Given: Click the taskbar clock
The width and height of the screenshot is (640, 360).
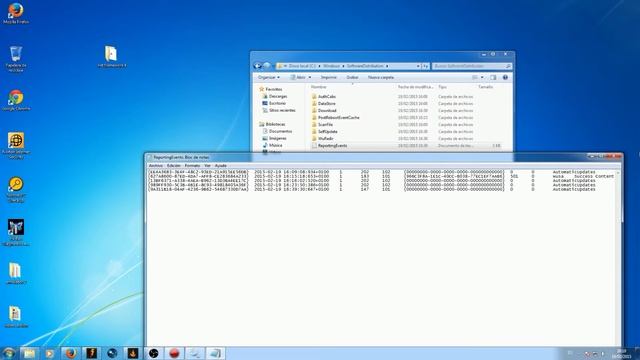Looking at the screenshot, I should click(x=621, y=353).
